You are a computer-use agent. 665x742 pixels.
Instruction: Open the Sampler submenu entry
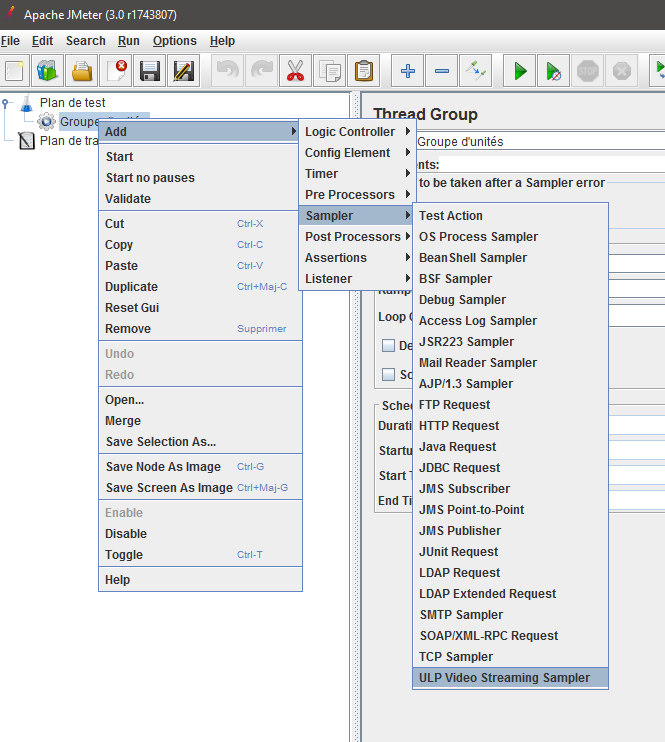pos(357,216)
